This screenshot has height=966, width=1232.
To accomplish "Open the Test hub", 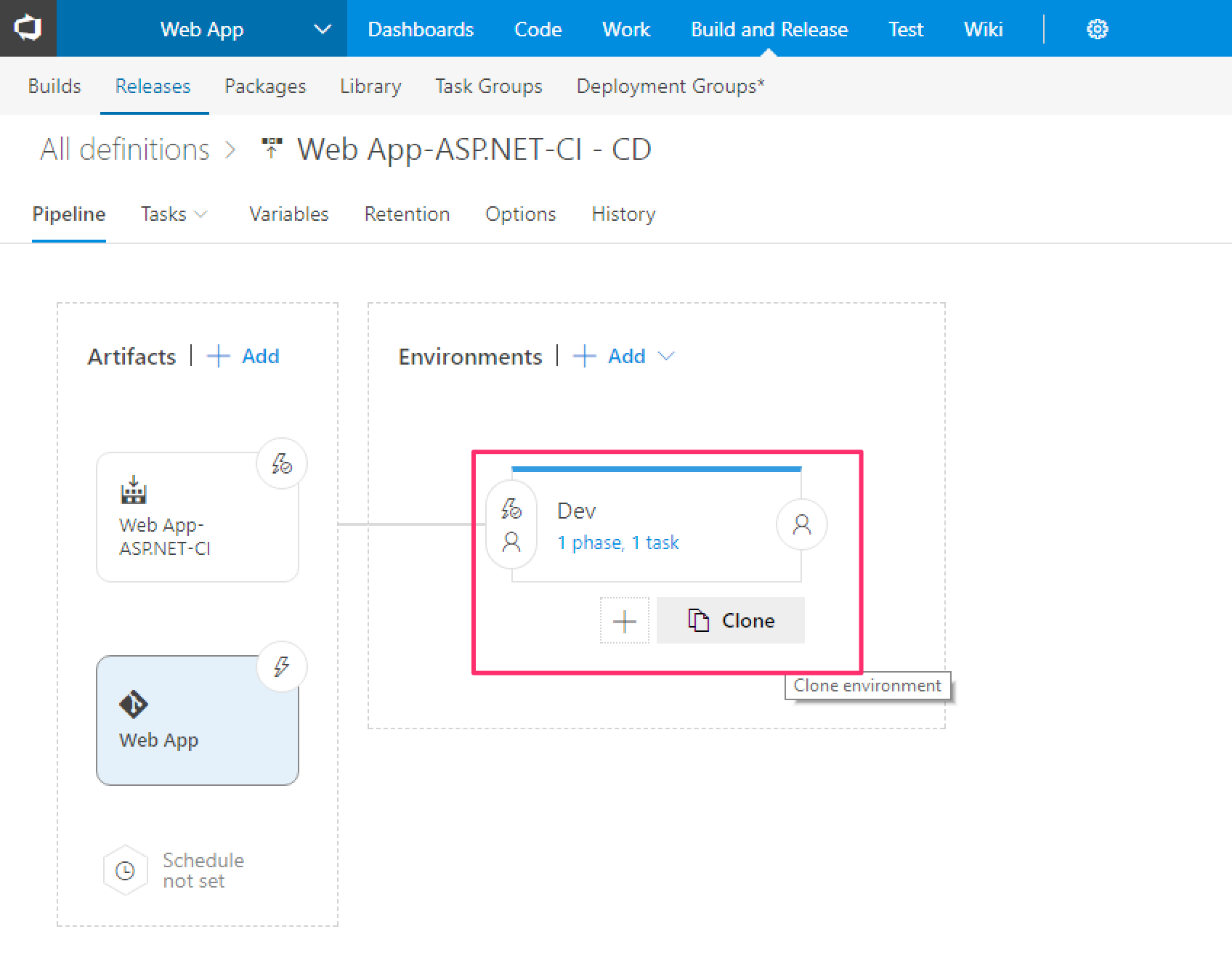I will click(x=906, y=29).
